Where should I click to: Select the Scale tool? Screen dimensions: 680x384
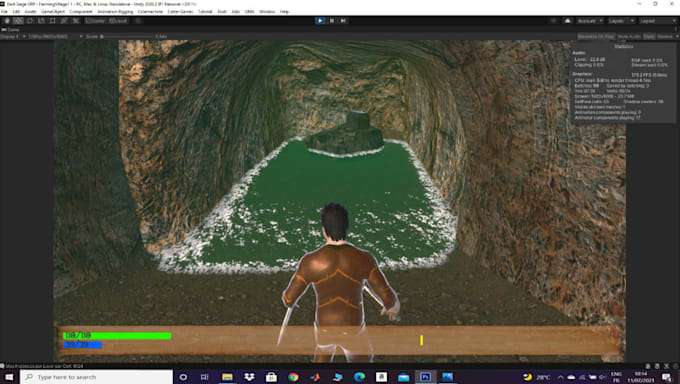[41, 21]
